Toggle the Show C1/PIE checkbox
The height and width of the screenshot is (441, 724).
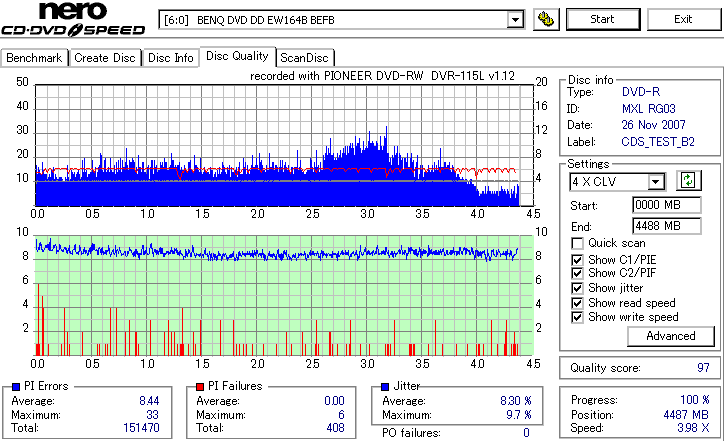577,260
